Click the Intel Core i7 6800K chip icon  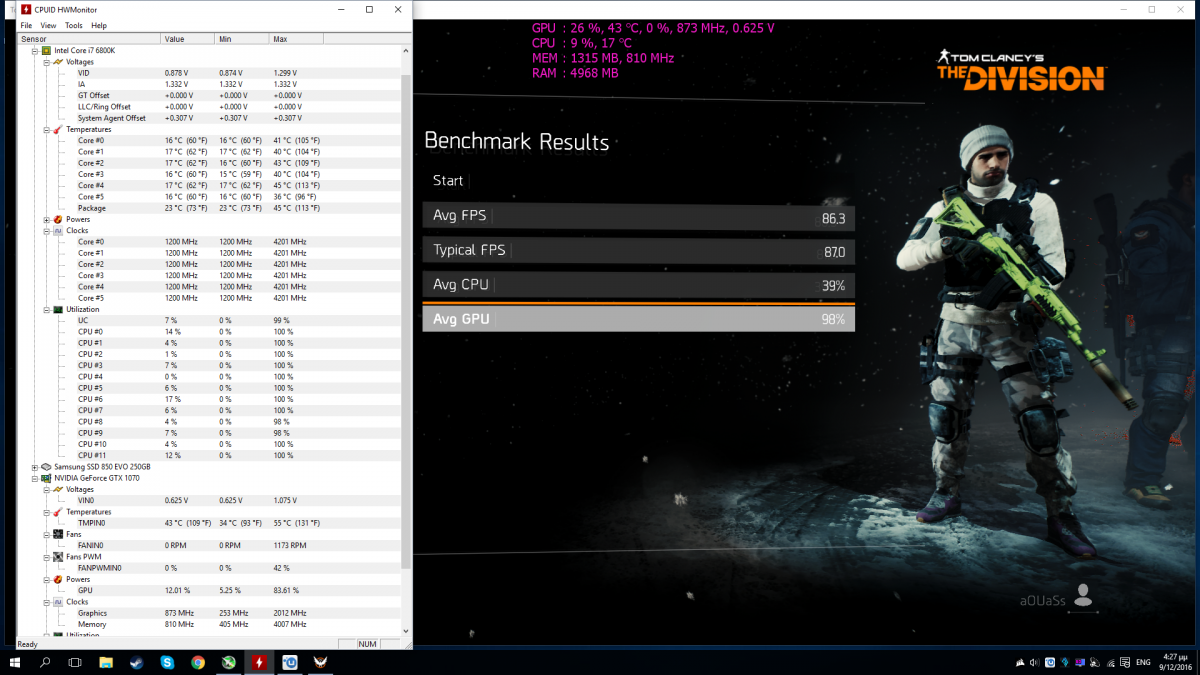(x=46, y=50)
